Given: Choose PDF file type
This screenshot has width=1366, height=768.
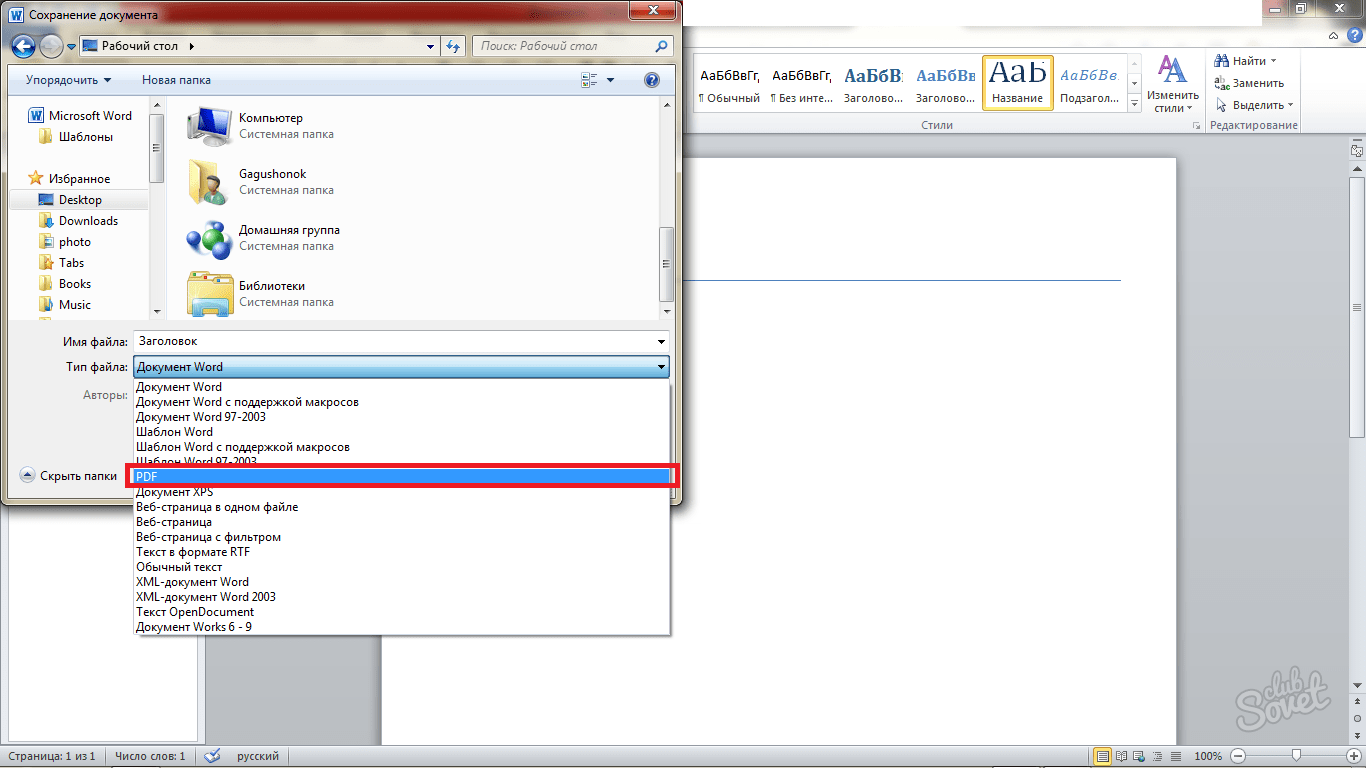Looking at the screenshot, I should click(x=401, y=477).
